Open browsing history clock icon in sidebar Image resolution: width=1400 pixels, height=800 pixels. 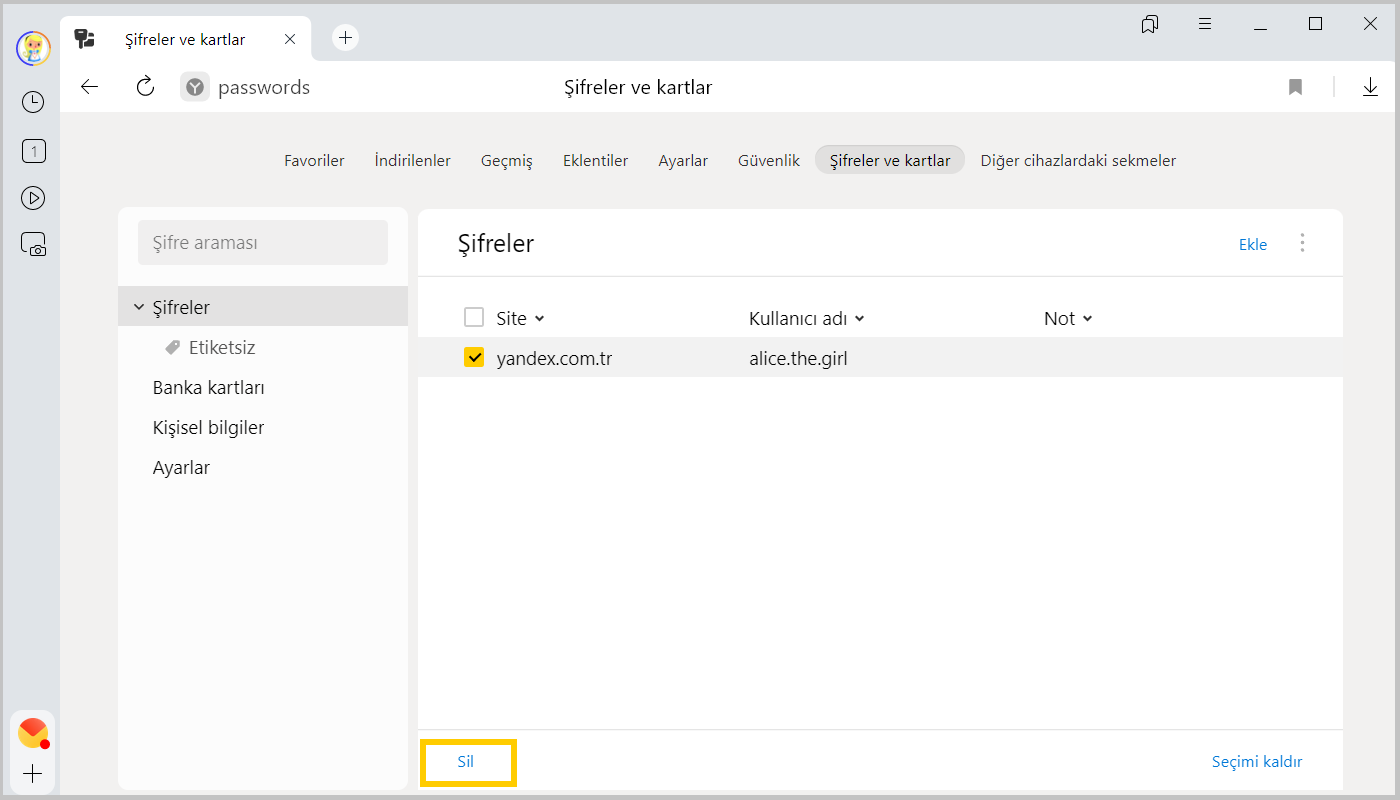pos(33,102)
